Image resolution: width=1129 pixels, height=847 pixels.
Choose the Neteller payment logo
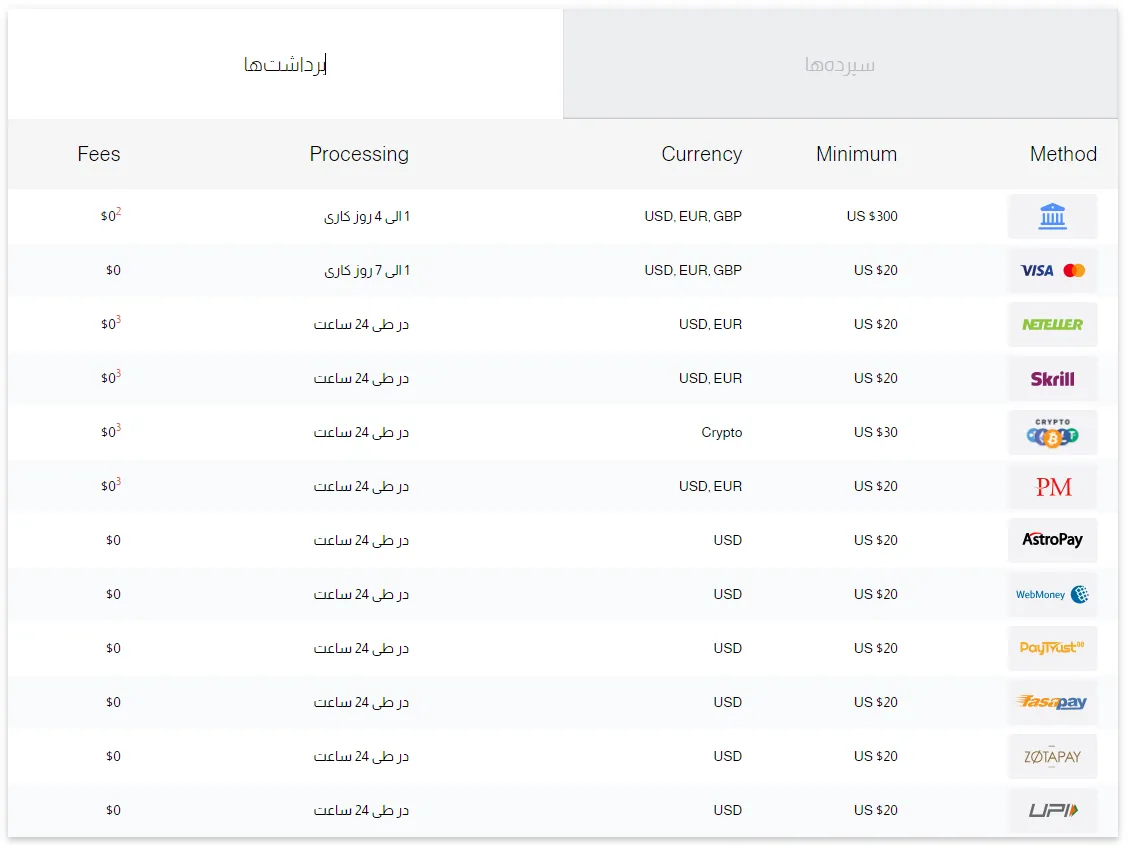tap(1052, 324)
